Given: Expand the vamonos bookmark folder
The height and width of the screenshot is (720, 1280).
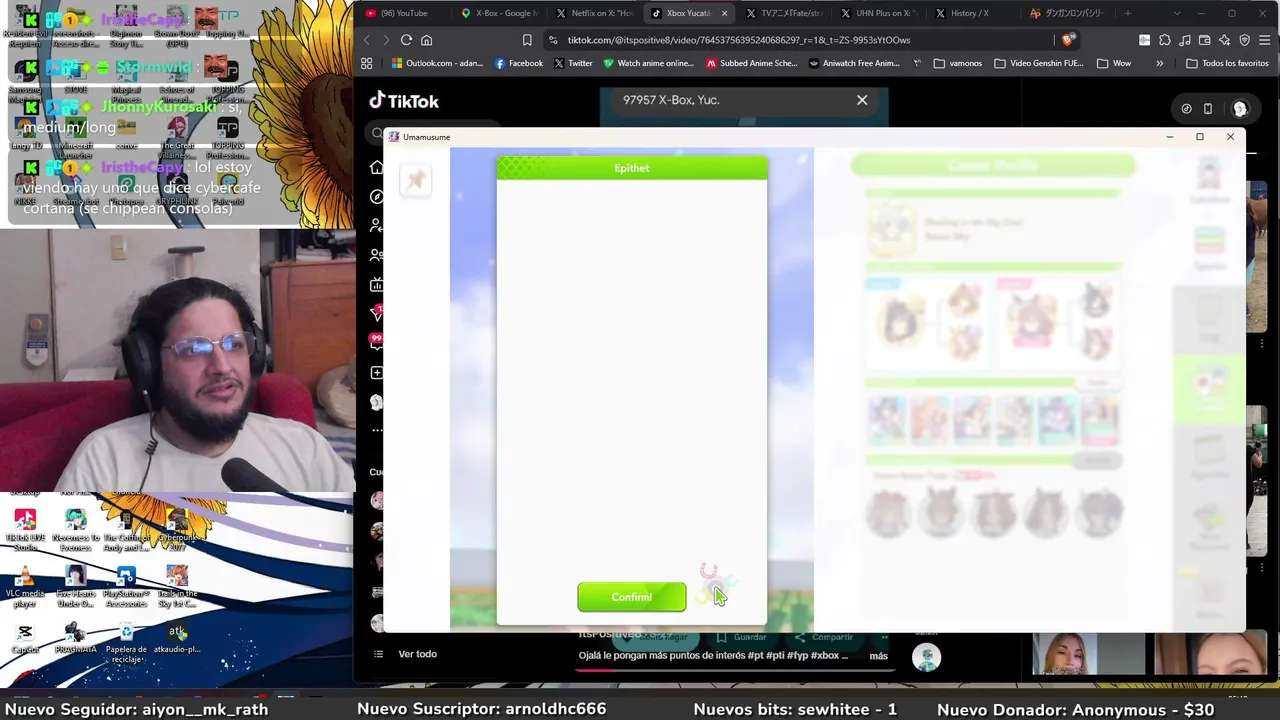Looking at the screenshot, I should [957, 63].
